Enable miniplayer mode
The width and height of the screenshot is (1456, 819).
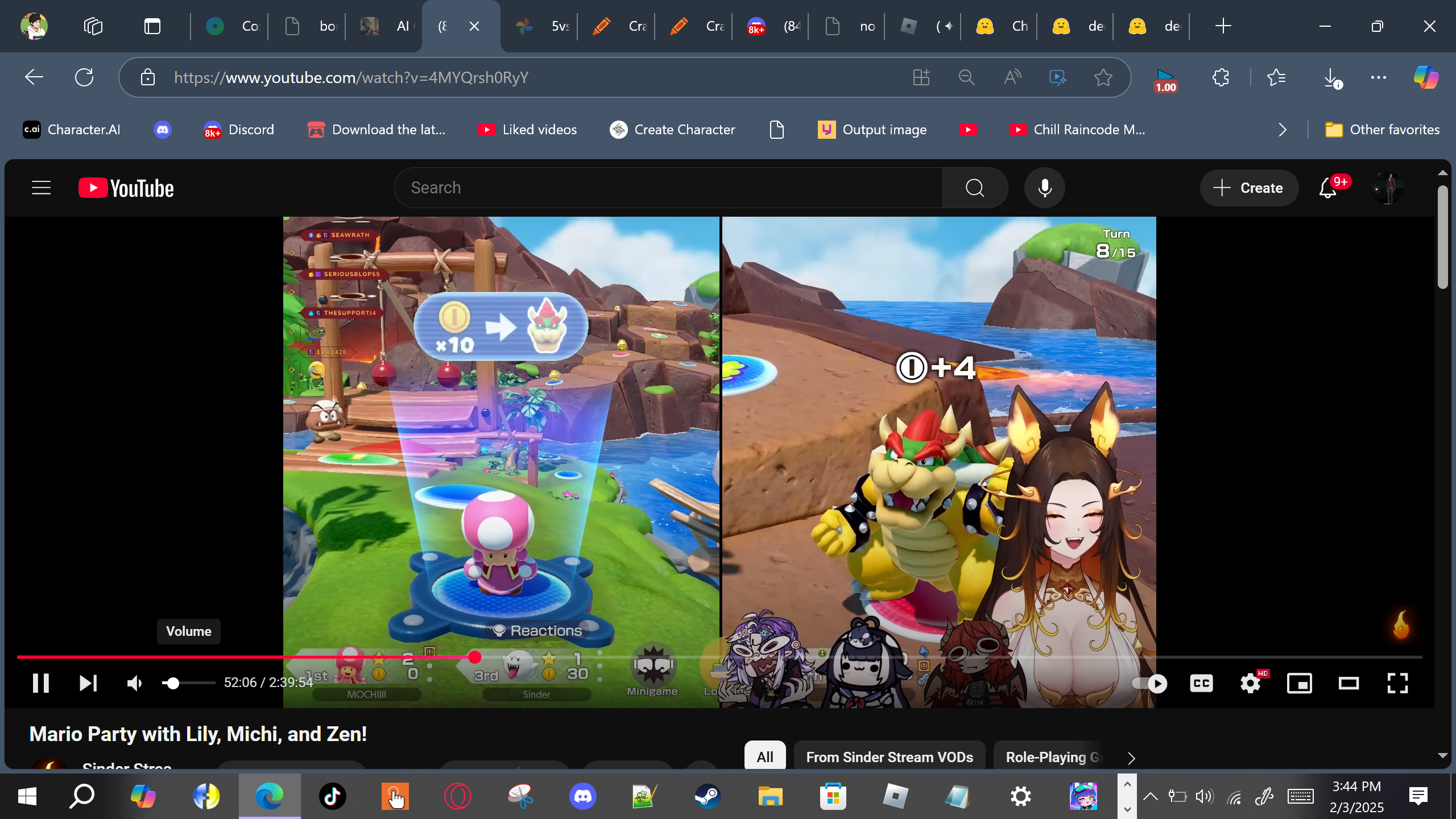[1300, 683]
